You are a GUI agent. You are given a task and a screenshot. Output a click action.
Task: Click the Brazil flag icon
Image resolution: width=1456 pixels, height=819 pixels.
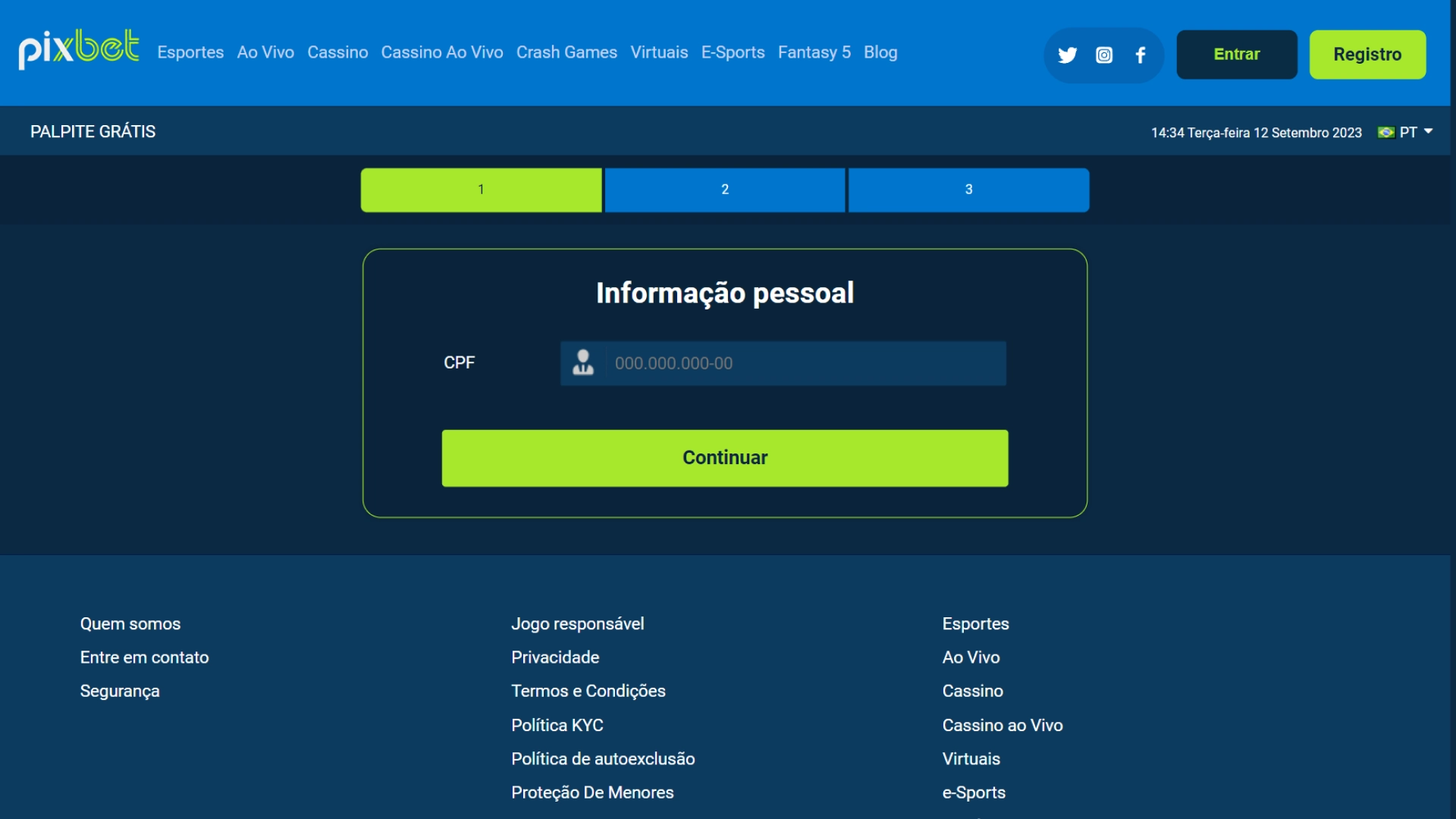[x=1387, y=131]
